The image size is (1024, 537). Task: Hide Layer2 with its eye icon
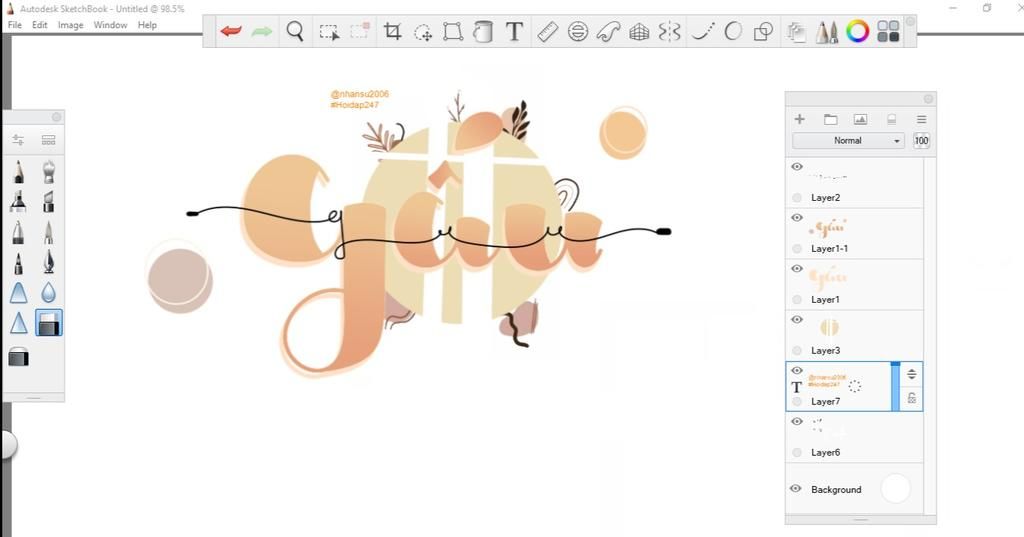[797, 167]
